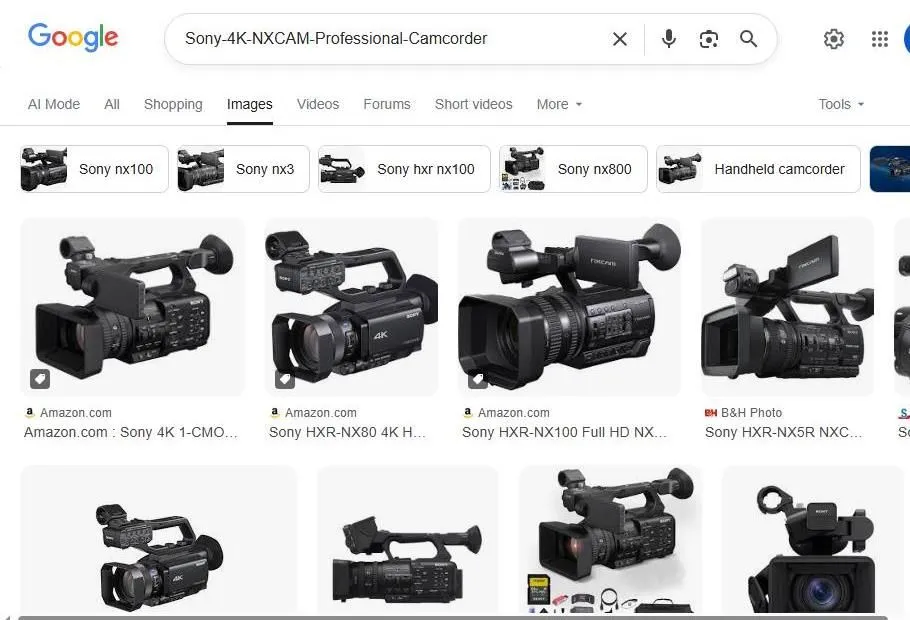910x620 pixels.
Task: Click 'Amazon.com : Sony 4K 1-CMO…' title
Action: [131, 432]
